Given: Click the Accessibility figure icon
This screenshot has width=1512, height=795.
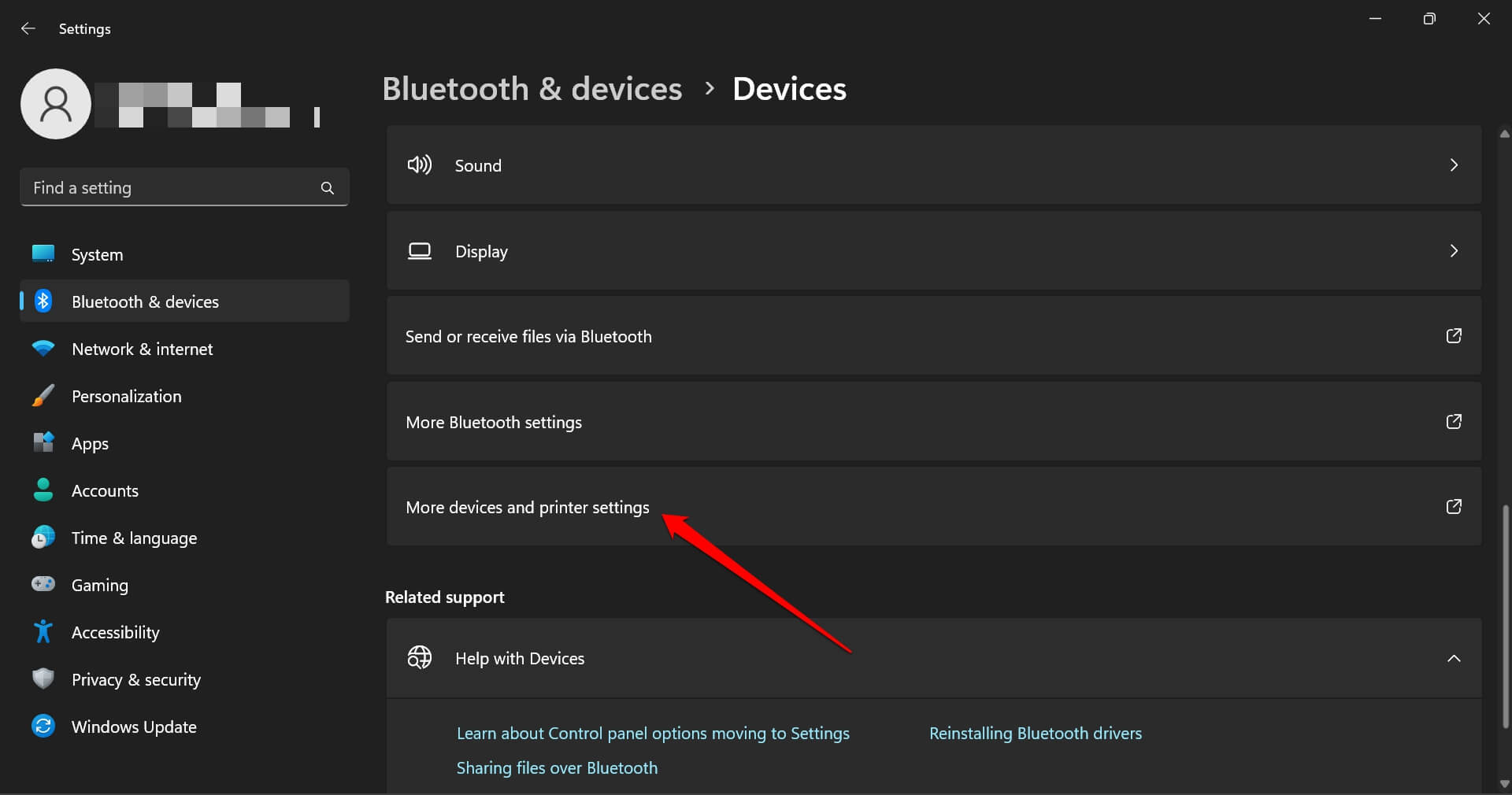Looking at the screenshot, I should (x=43, y=631).
